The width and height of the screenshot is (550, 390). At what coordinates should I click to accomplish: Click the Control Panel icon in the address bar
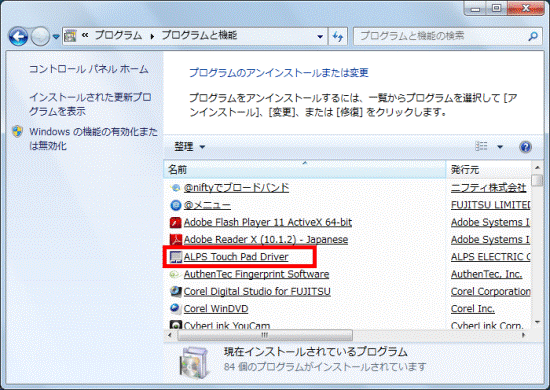[x=70, y=36]
